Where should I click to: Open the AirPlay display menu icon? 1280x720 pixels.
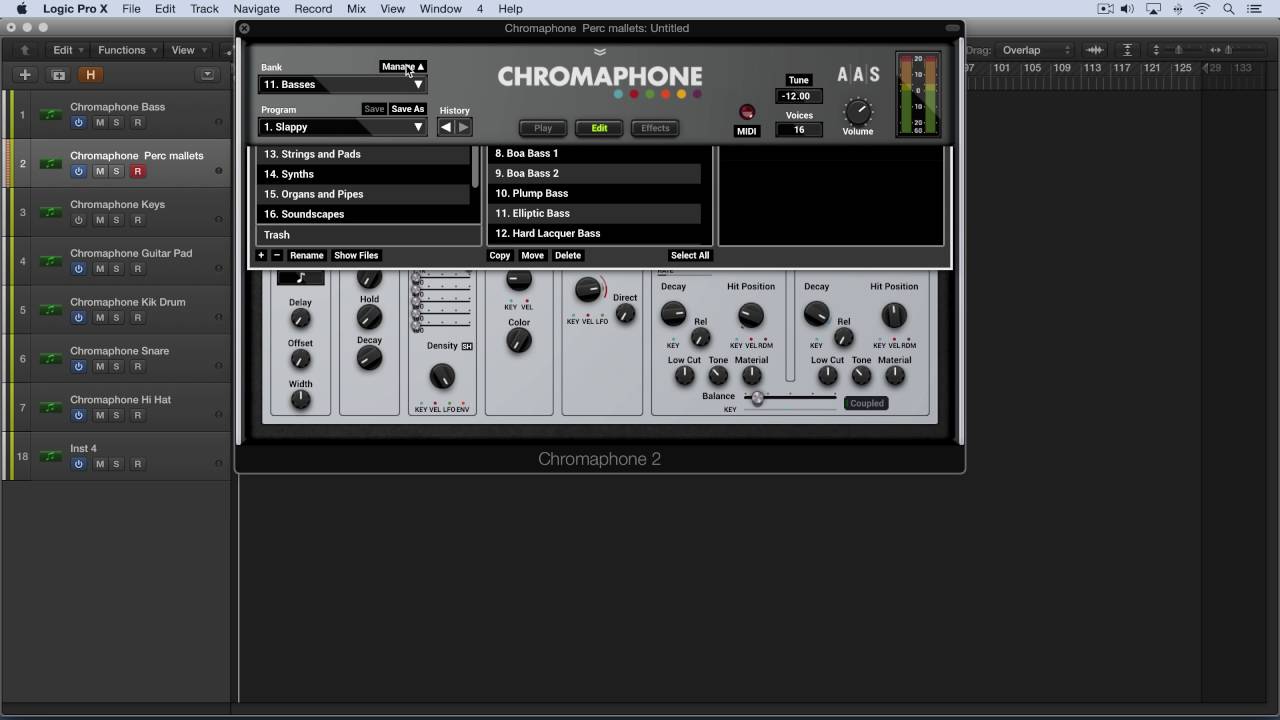pos(1153,9)
